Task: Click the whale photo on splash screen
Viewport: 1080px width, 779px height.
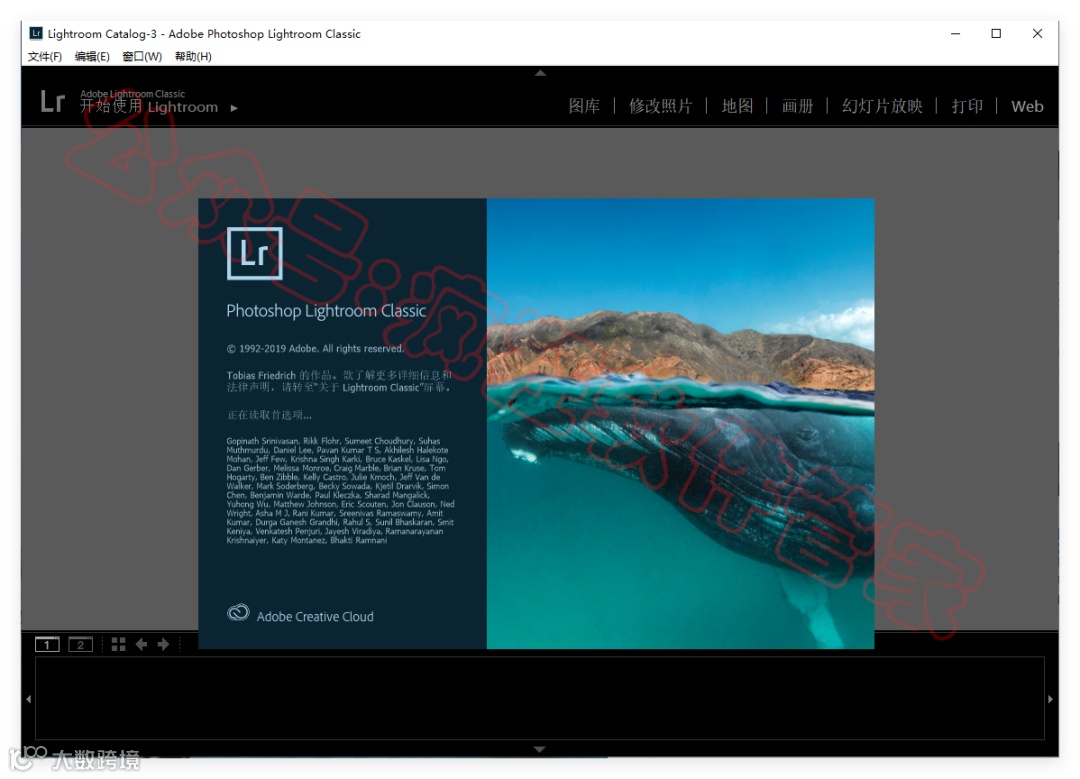Action: (x=681, y=424)
